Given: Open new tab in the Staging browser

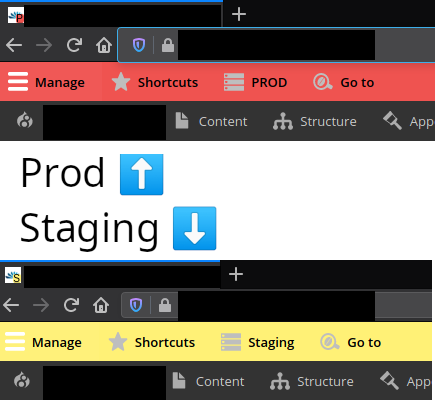Looking at the screenshot, I should coord(236,274).
